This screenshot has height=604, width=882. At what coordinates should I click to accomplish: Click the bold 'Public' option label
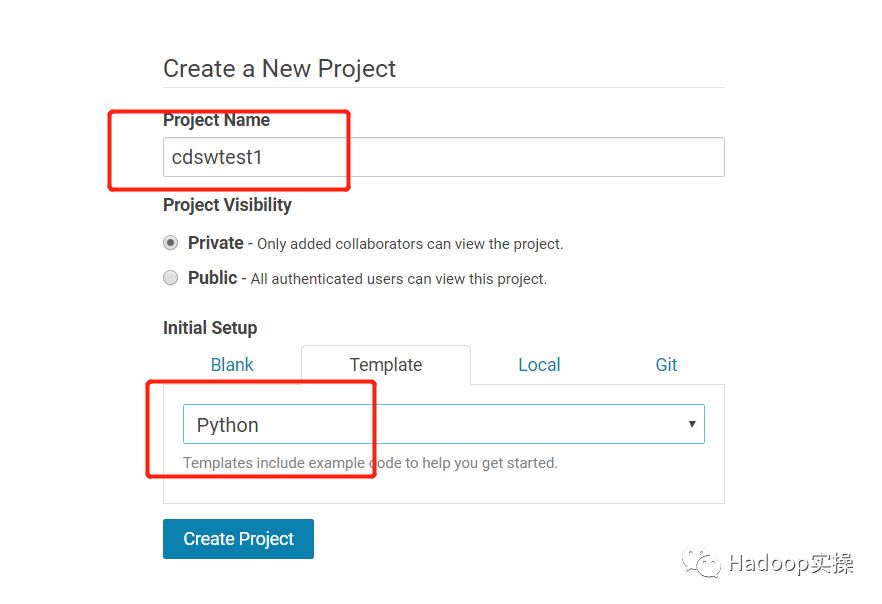212,278
